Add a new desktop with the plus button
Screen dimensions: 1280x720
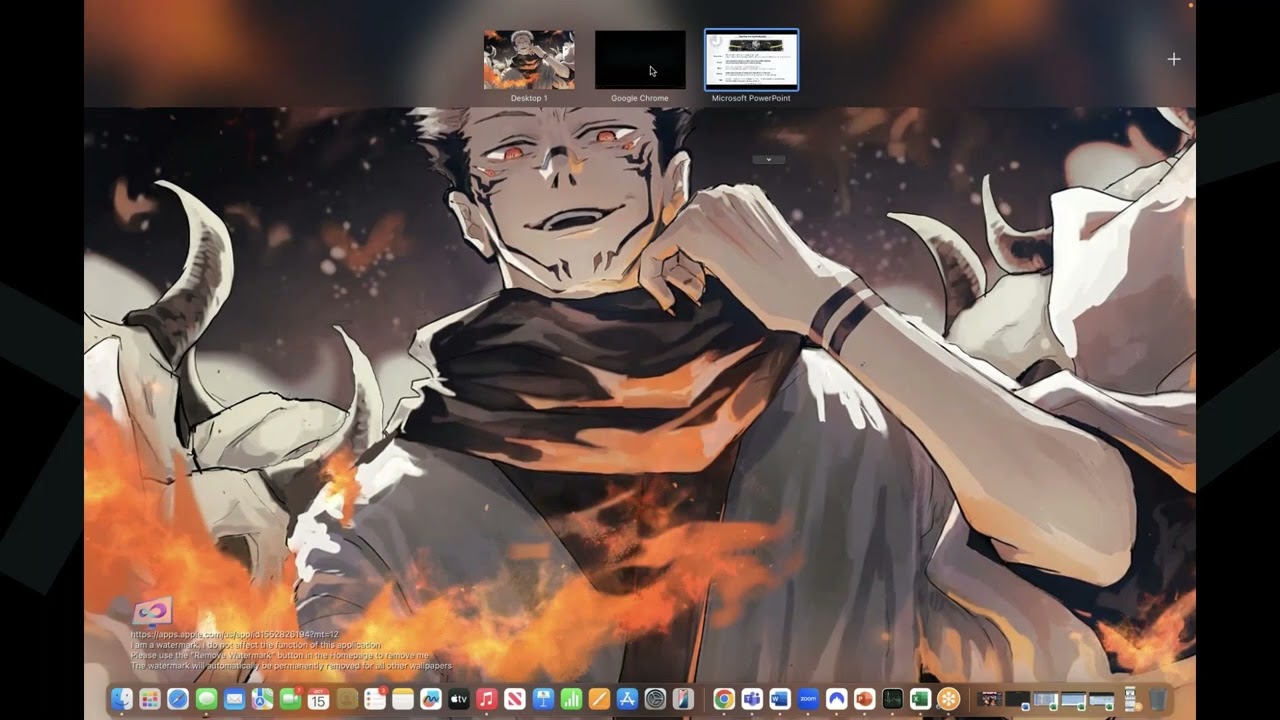point(1174,59)
